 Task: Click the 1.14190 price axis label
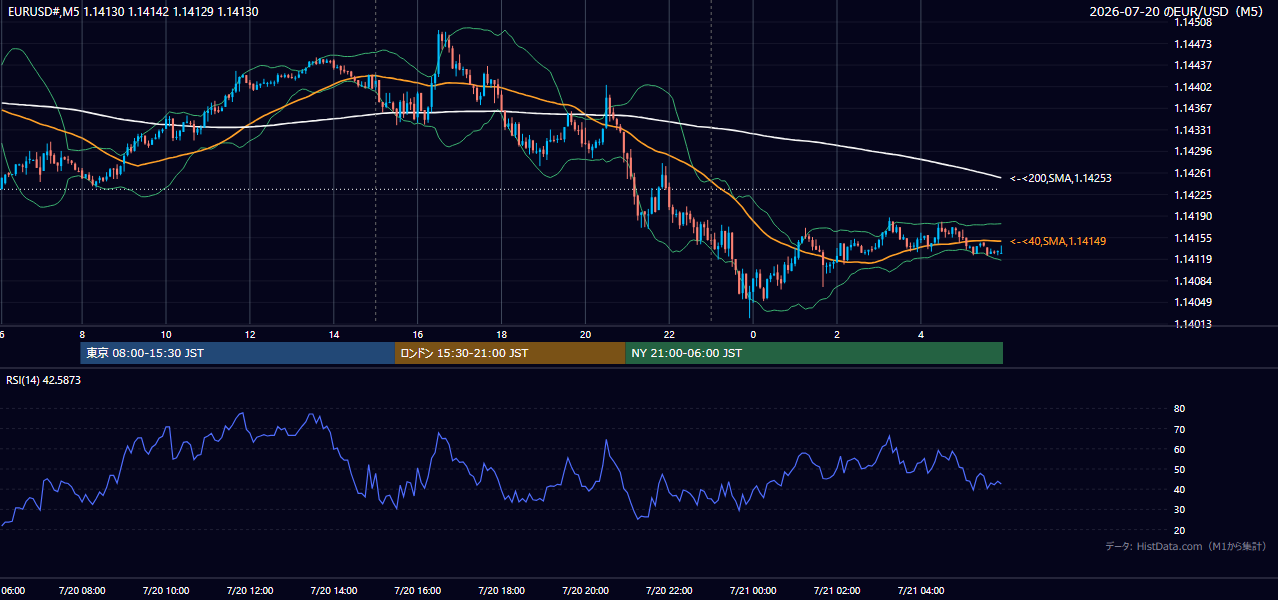[1194, 216]
